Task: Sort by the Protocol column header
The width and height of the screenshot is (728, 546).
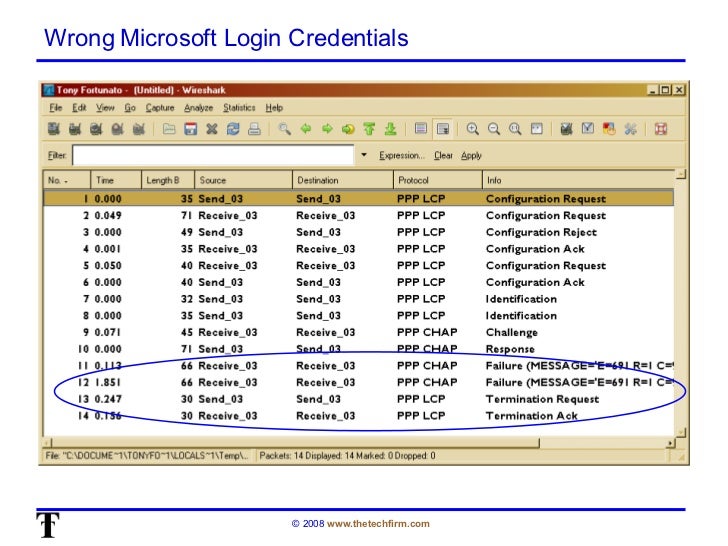Action: tap(438, 180)
